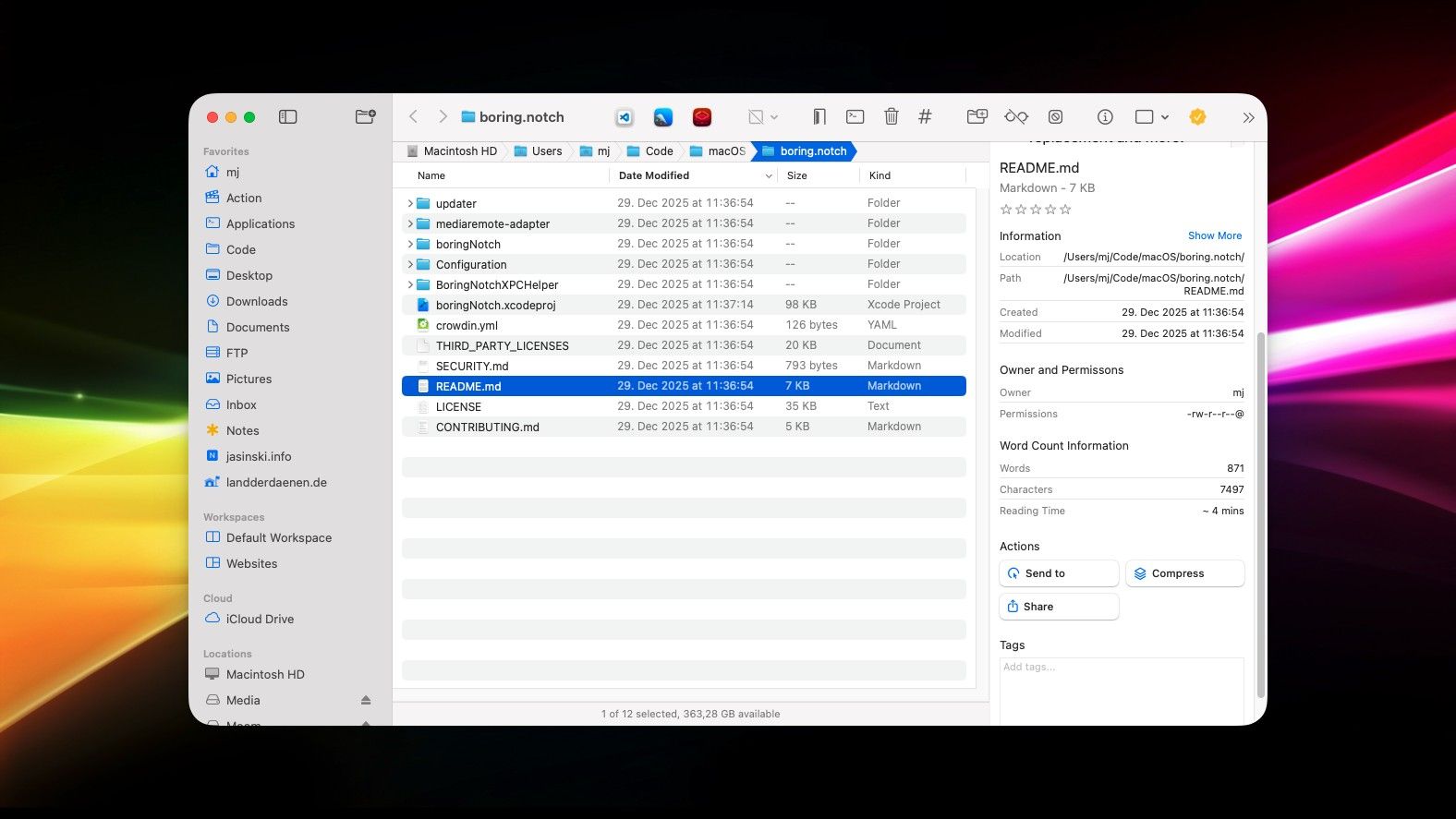Open folder in Visual Studio Code
This screenshot has width=1456, height=819.
625,117
